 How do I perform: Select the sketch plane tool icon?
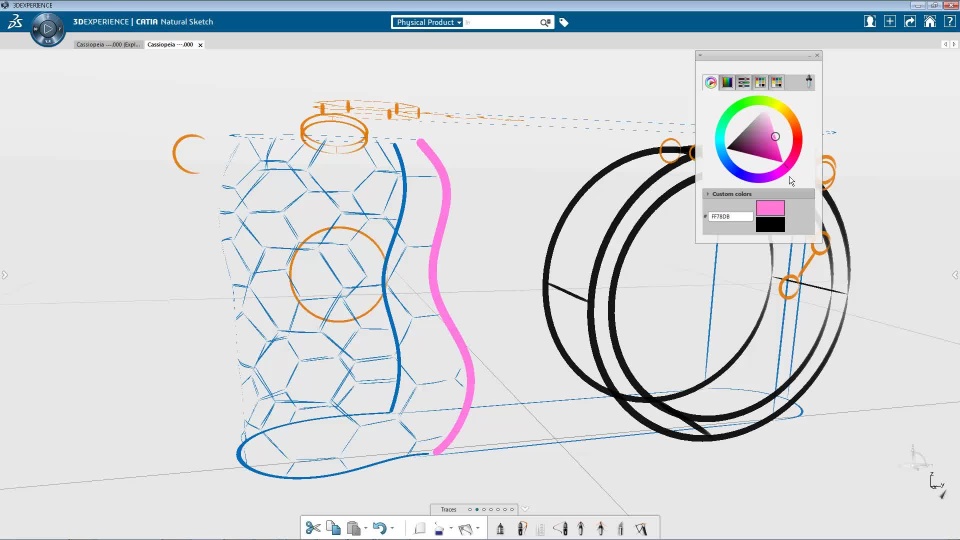tap(465, 528)
